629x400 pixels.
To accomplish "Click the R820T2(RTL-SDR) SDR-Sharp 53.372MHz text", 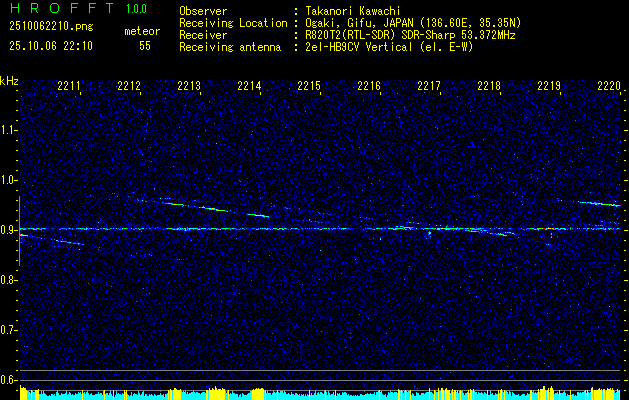I will (x=410, y=35).
